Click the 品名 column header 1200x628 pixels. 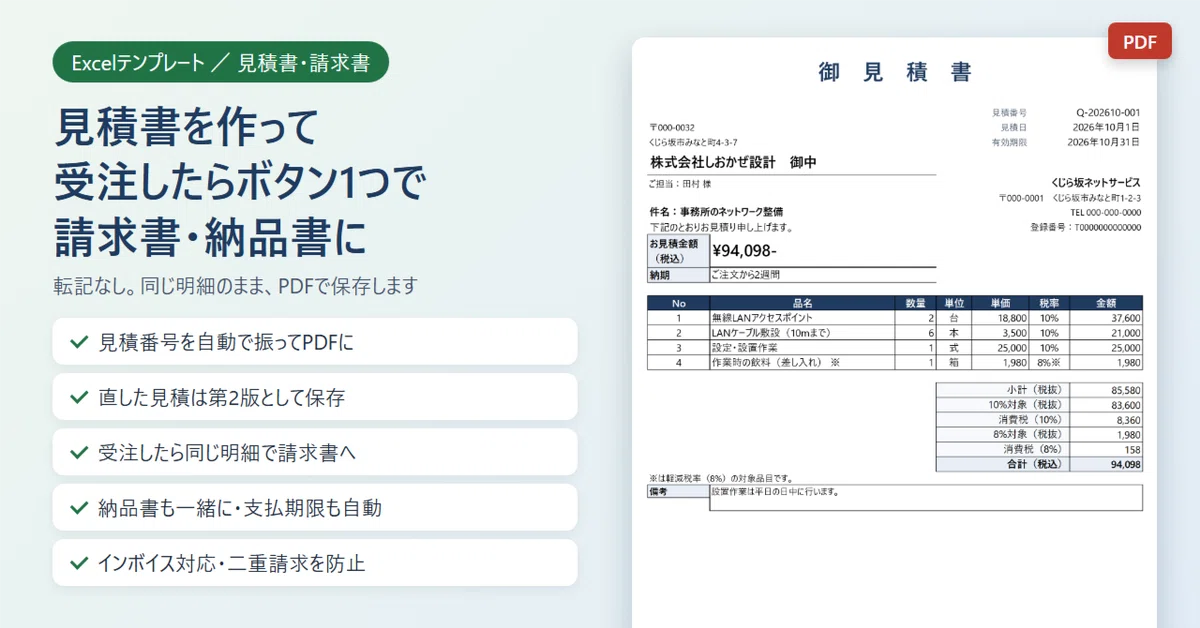coord(802,303)
